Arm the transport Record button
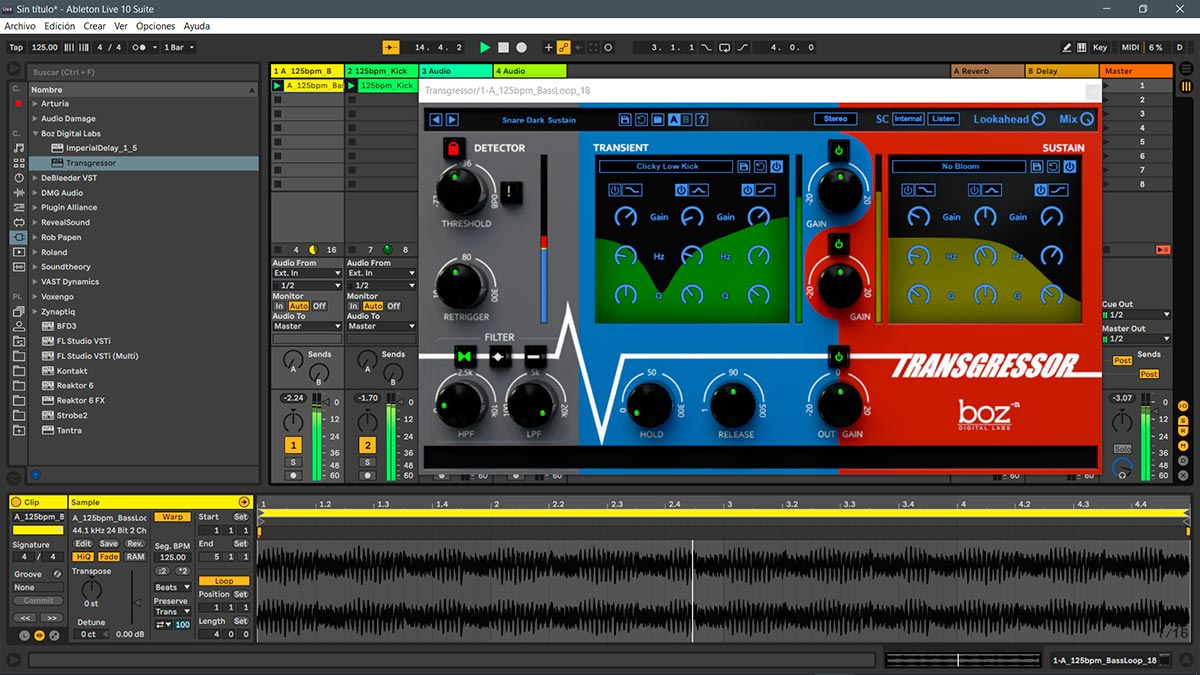This screenshot has width=1200, height=675. 521,47
